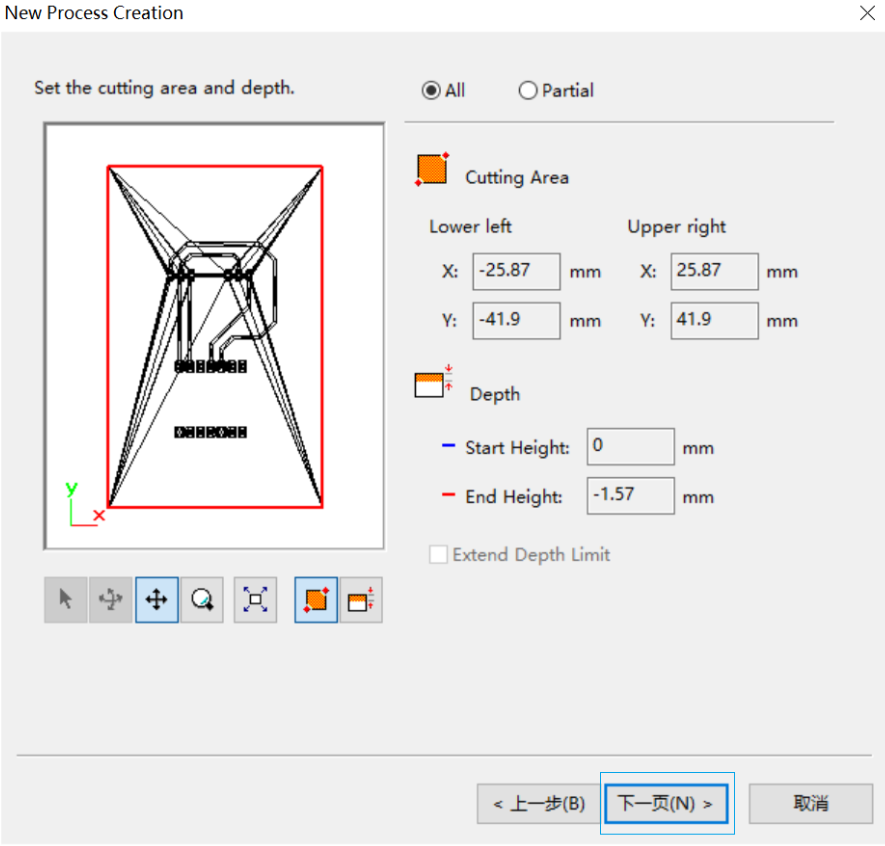Click the orange Cutting Area section icon

pos(432,169)
